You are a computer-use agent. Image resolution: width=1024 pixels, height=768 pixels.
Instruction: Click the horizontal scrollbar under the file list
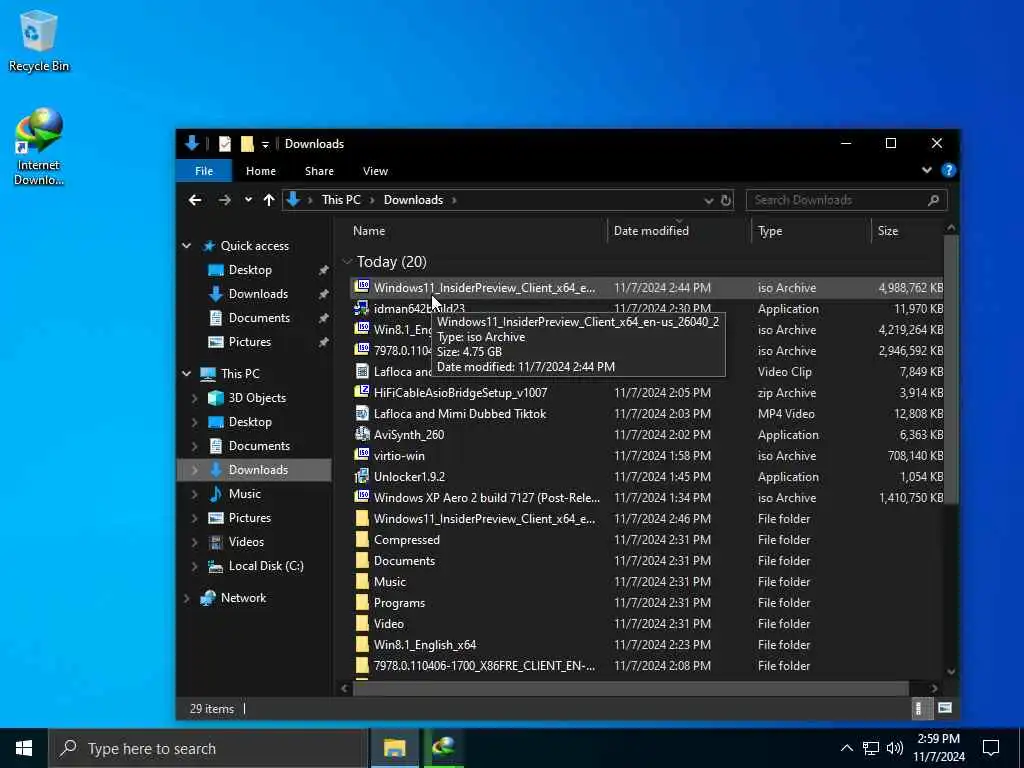(630, 688)
